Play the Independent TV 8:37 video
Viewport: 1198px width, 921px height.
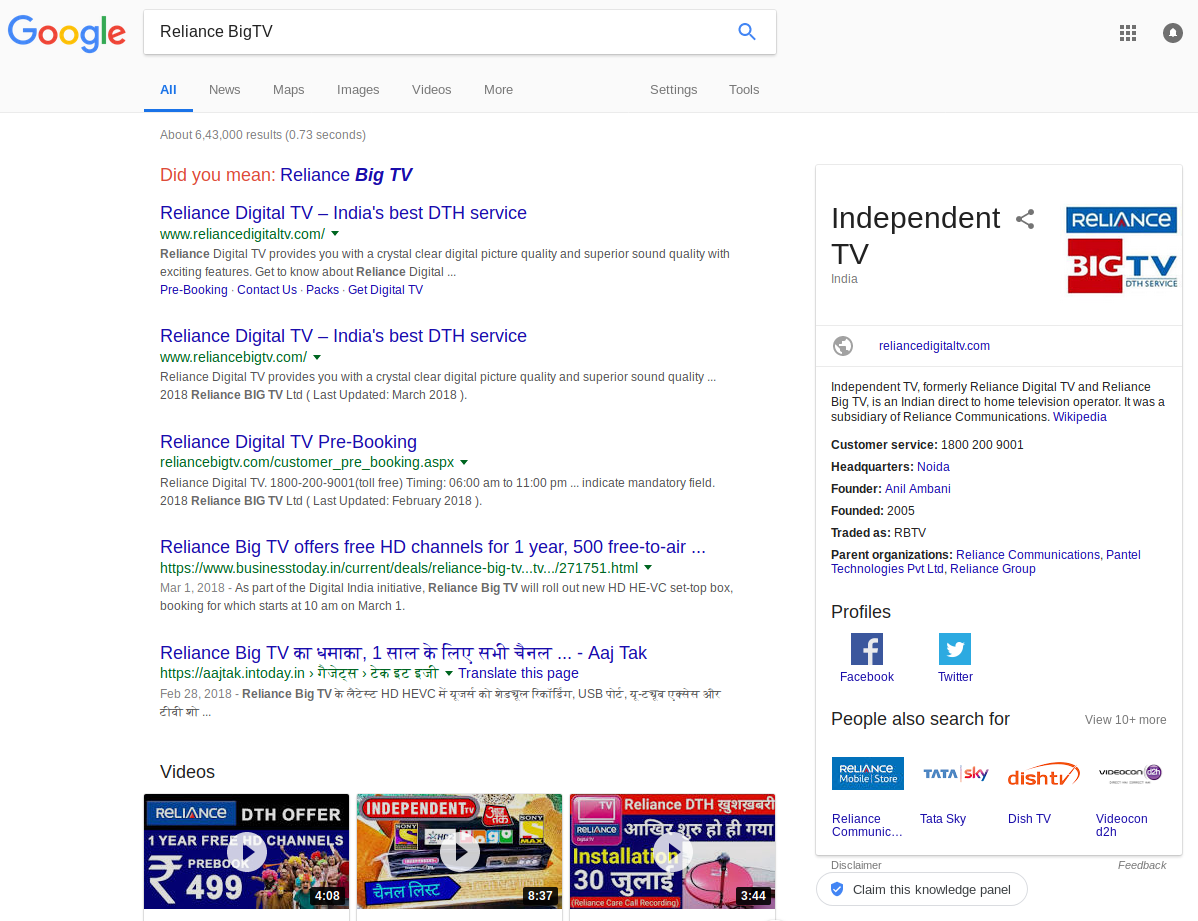459,851
